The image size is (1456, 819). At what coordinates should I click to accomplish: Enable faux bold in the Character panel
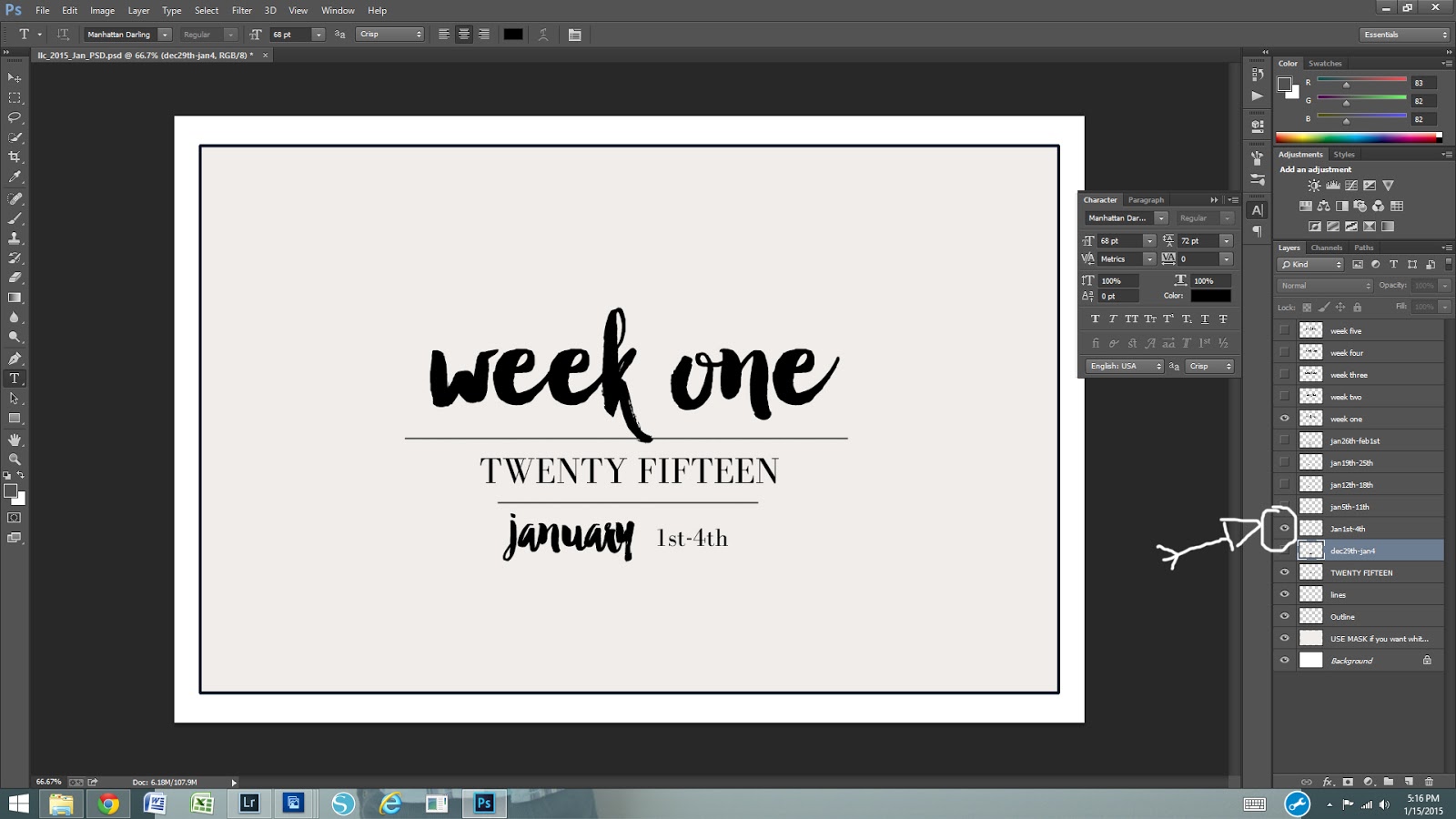[1095, 318]
